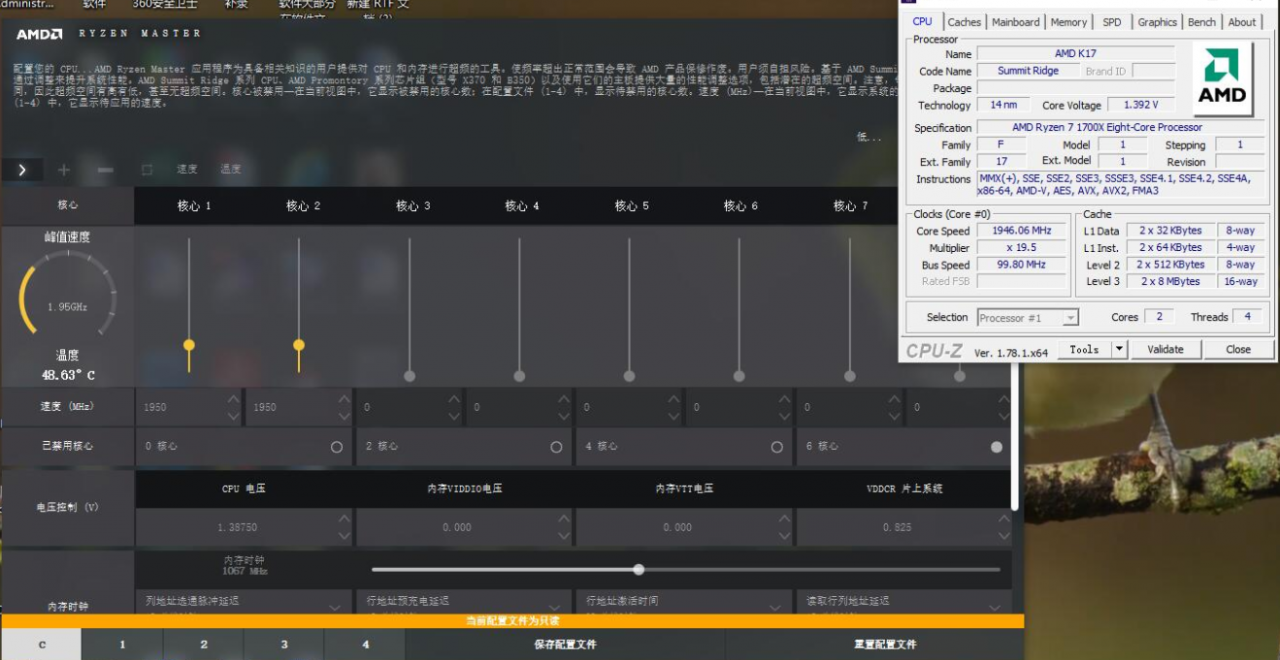1280x660 pixels.
Task: Click the Validate button in CPU-Z
Action: (x=1165, y=349)
